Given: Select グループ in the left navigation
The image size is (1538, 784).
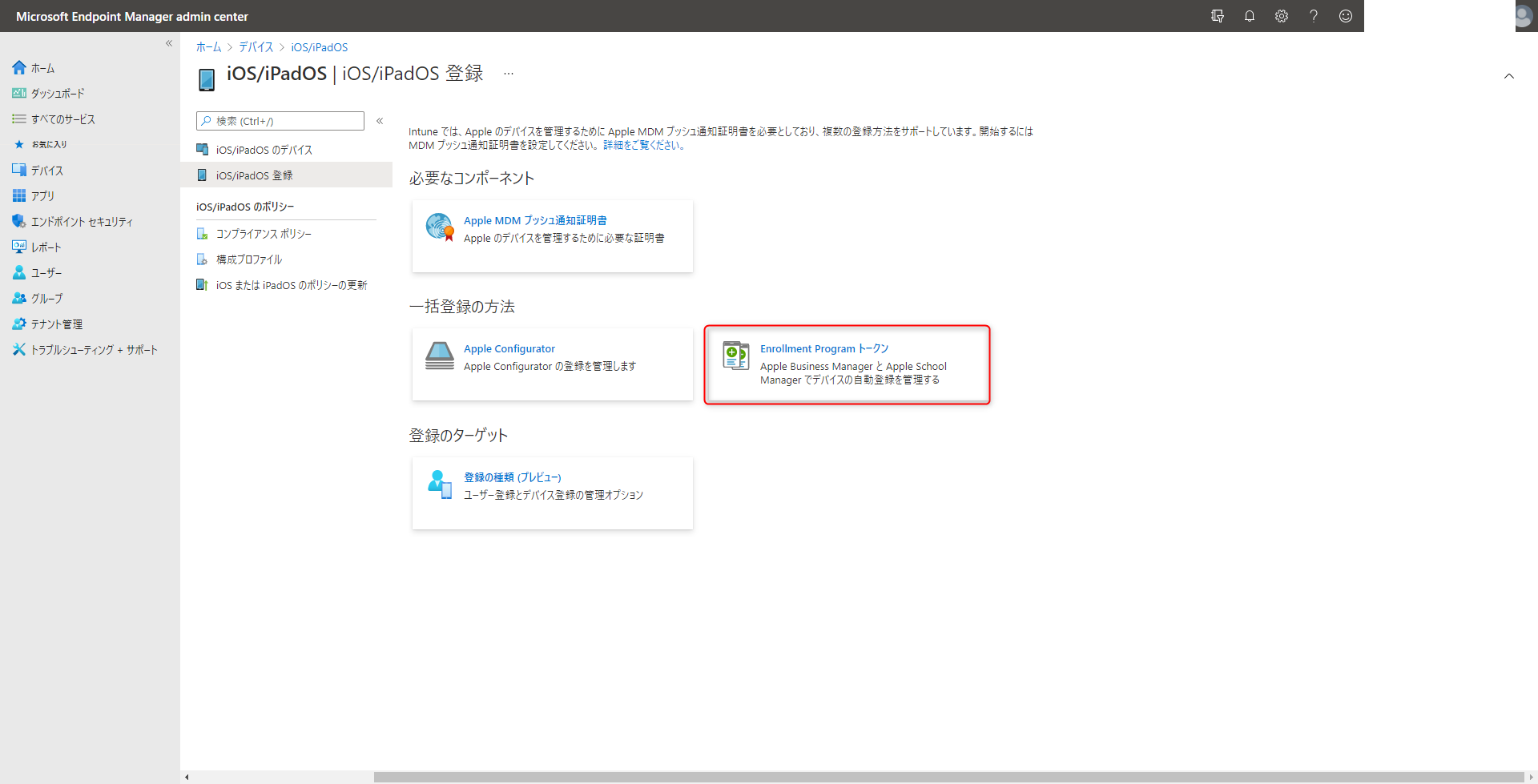Looking at the screenshot, I should click(x=46, y=298).
